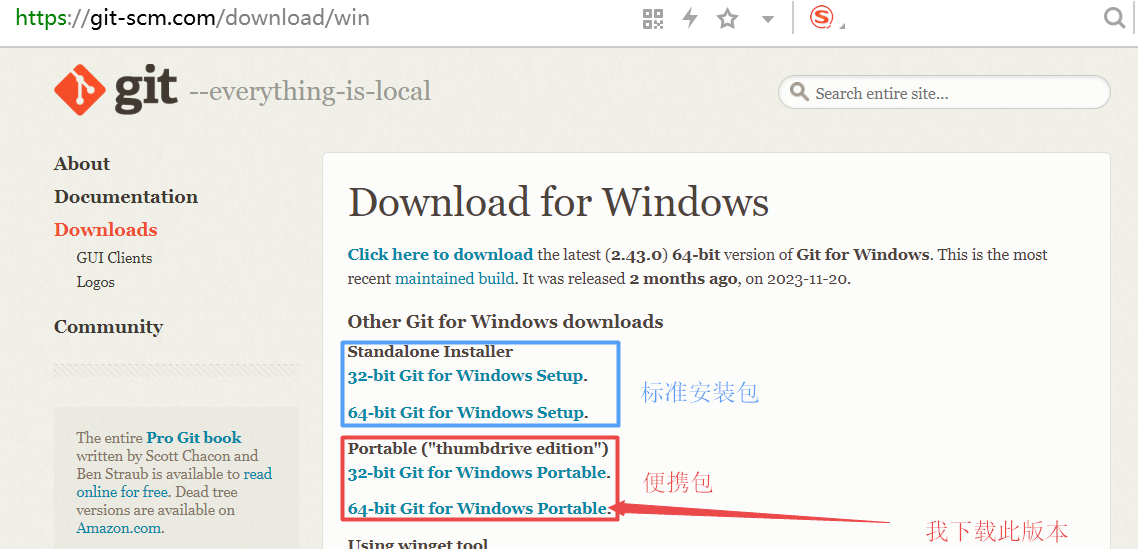This screenshot has width=1138, height=549.
Task: Open the Pro Git book link
Action: (x=194, y=438)
